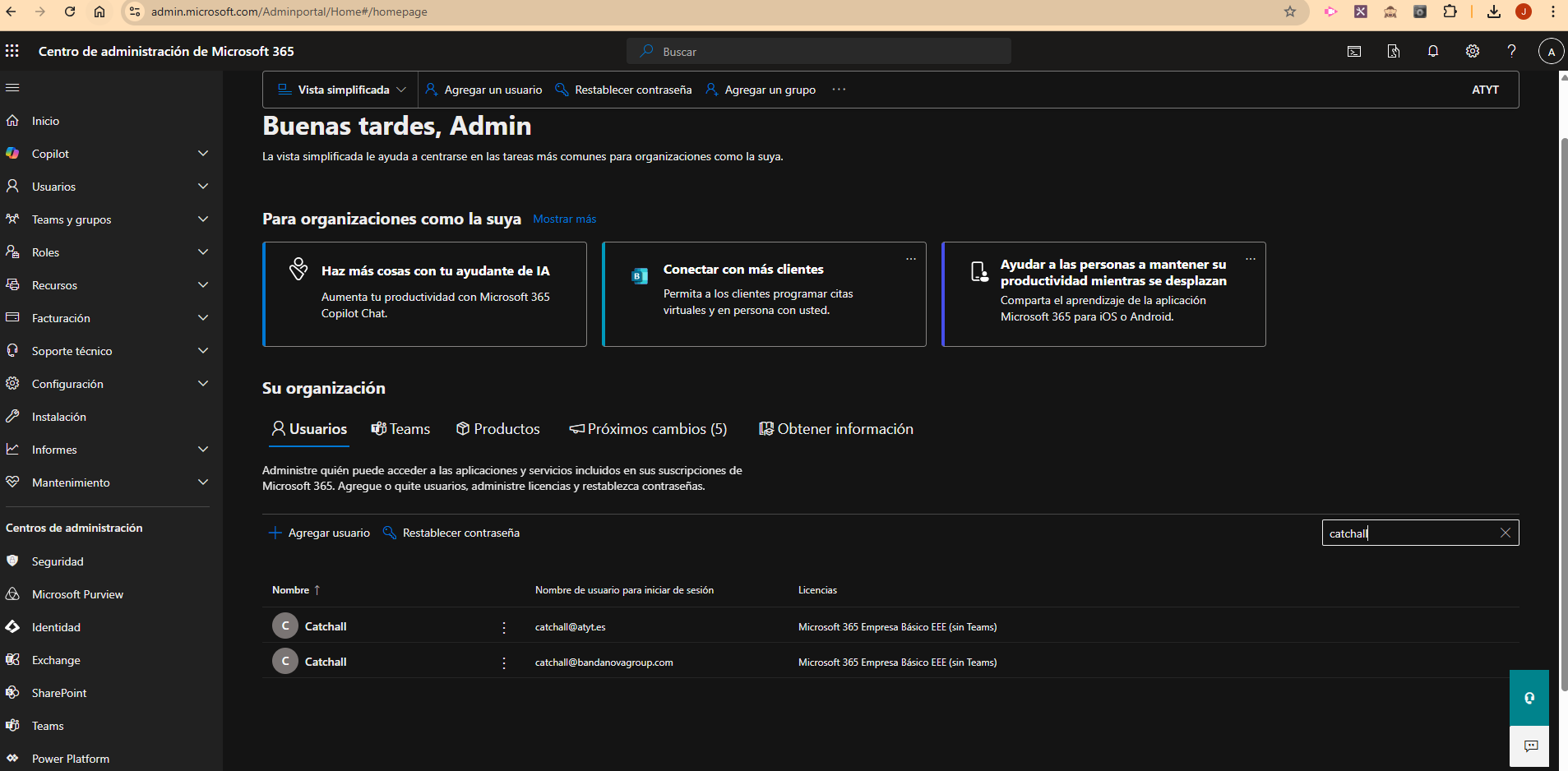Open the Próximos cambios (5) tab
The height and width of the screenshot is (771, 1568).
648,429
